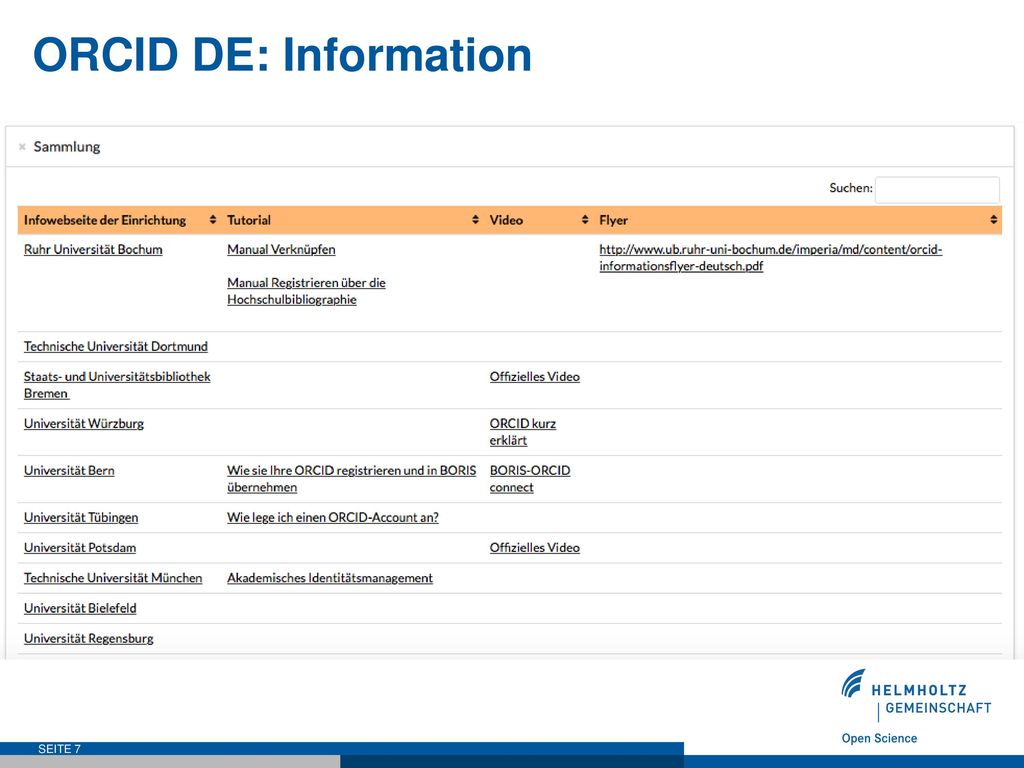The height and width of the screenshot is (768, 1024).
Task: Open the Universität Potsdam link
Action: (x=80, y=548)
